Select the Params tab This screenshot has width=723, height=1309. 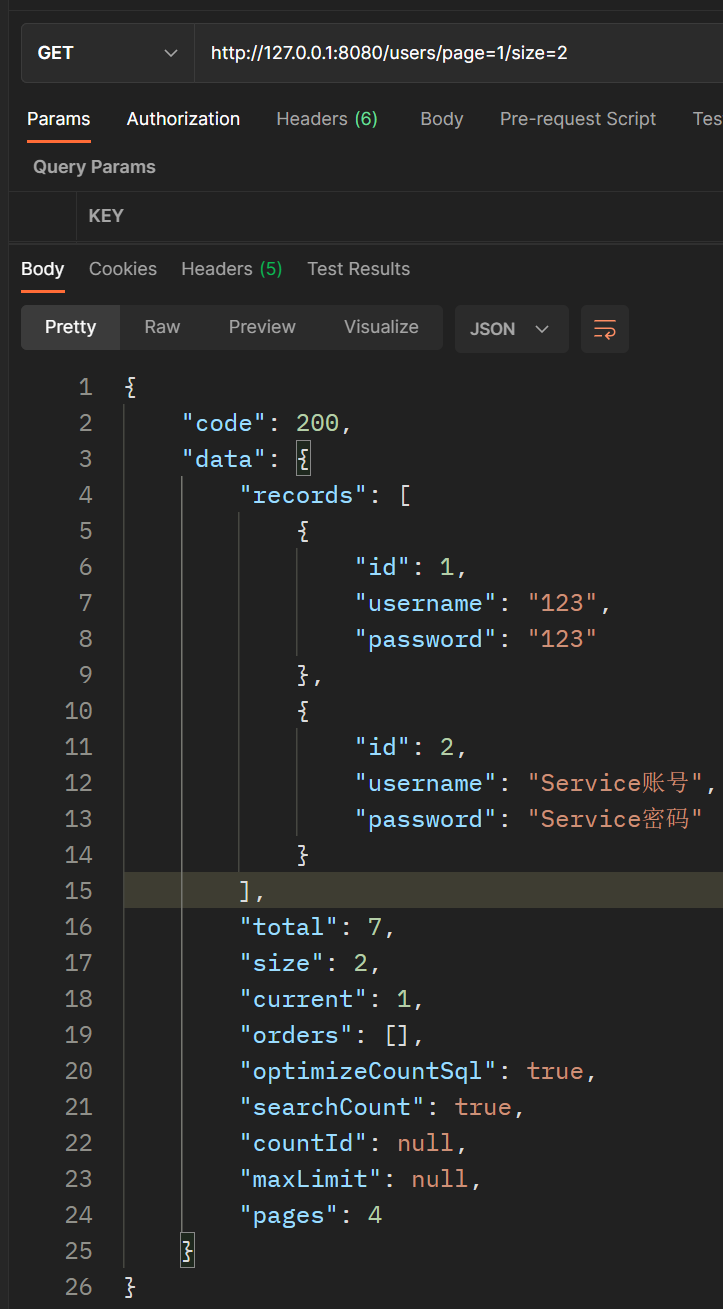point(58,119)
